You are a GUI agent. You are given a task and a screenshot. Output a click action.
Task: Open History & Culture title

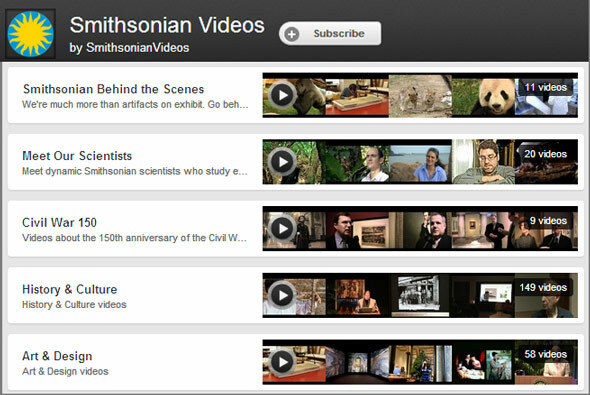(x=70, y=289)
